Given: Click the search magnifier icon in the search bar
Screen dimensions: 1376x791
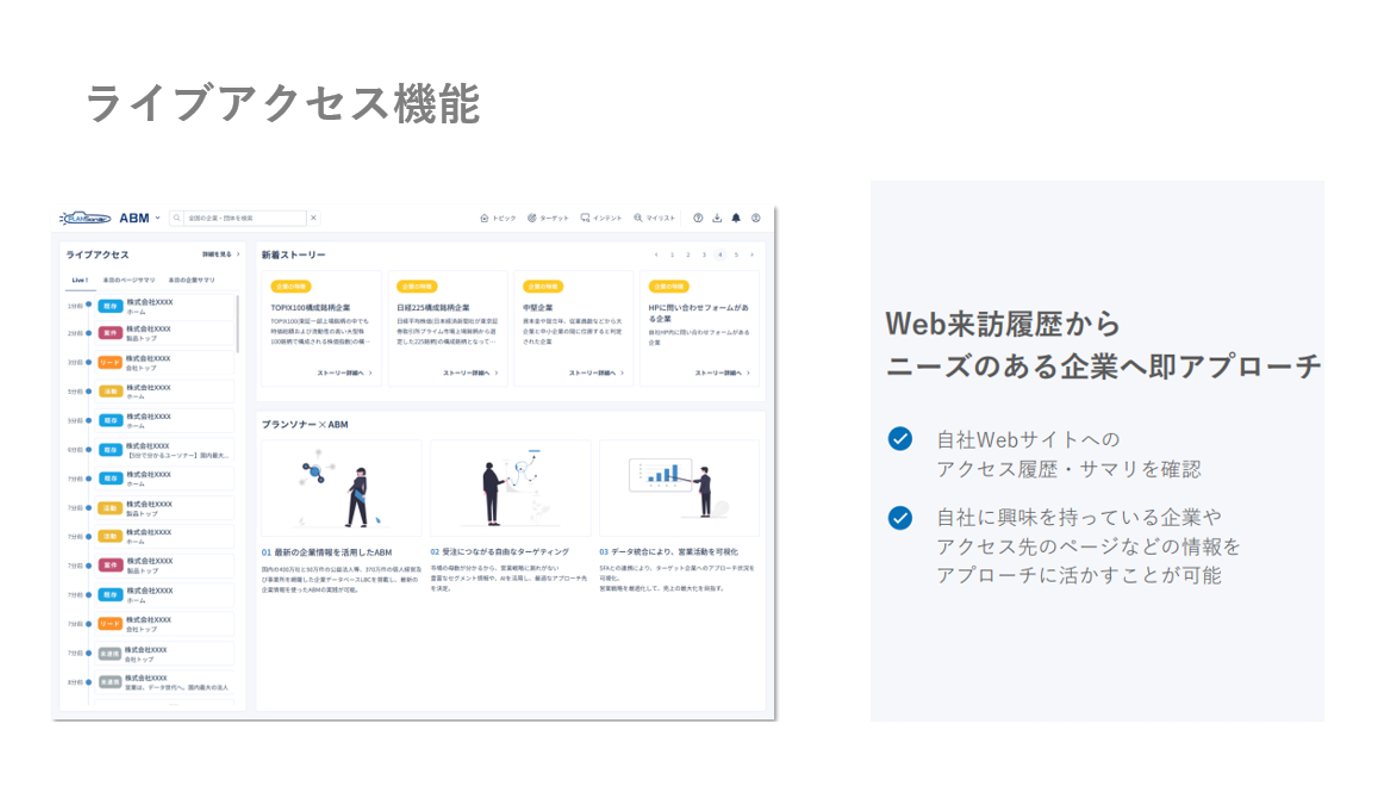Looking at the screenshot, I should pos(176,217).
